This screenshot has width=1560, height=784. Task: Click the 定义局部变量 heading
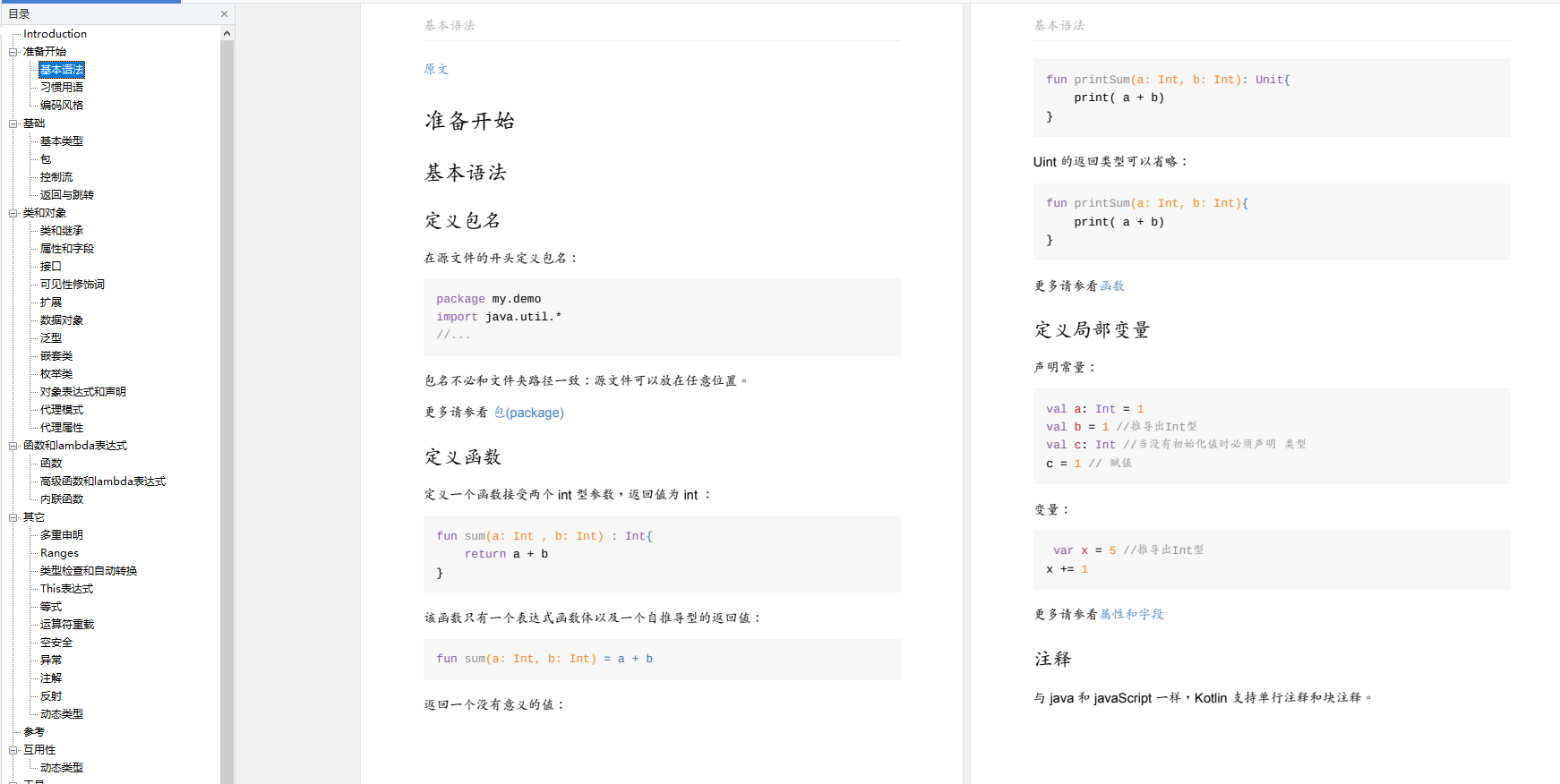(1092, 330)
